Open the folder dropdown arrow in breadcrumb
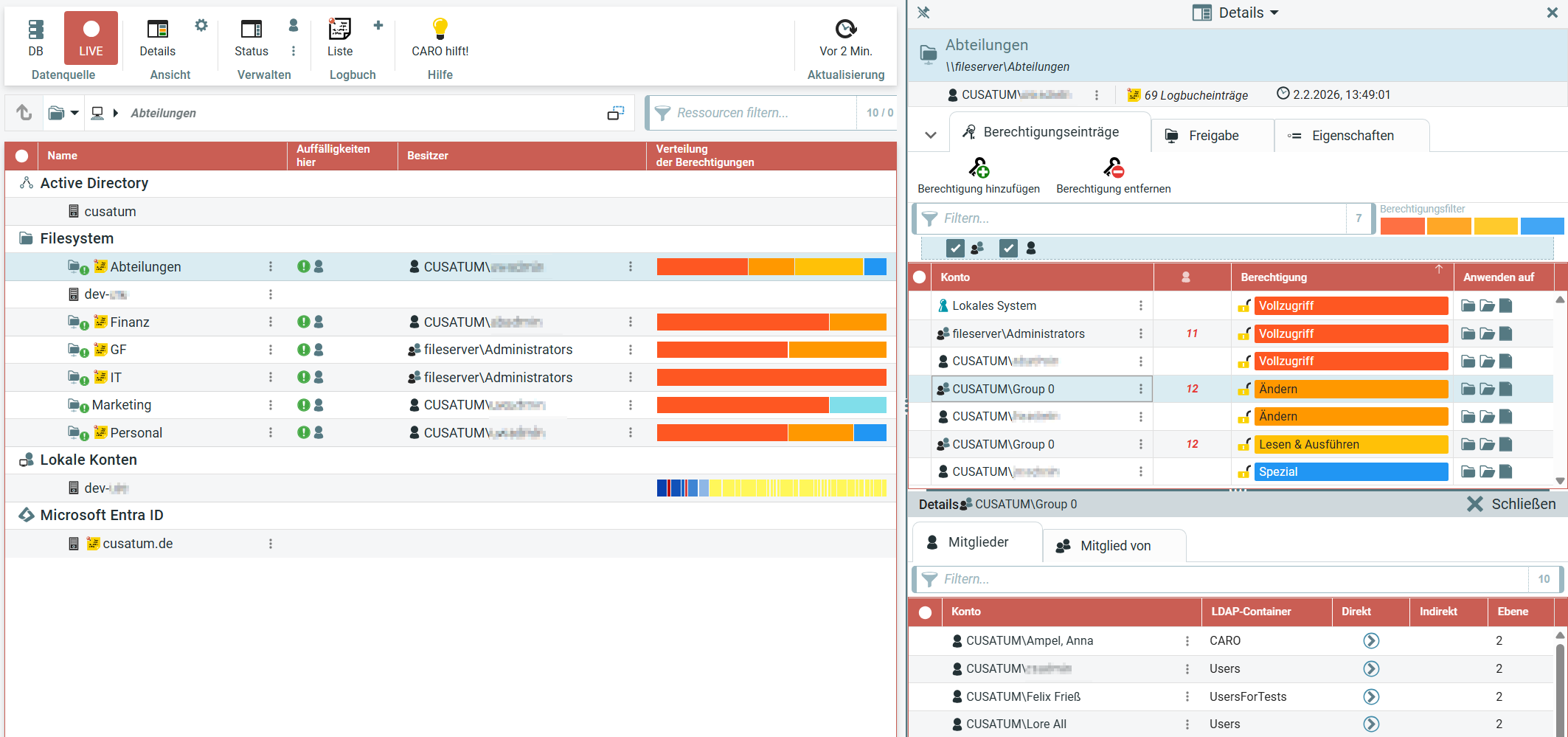Image resolution: width=1568 pixels, height=737 pixels. 74,113
